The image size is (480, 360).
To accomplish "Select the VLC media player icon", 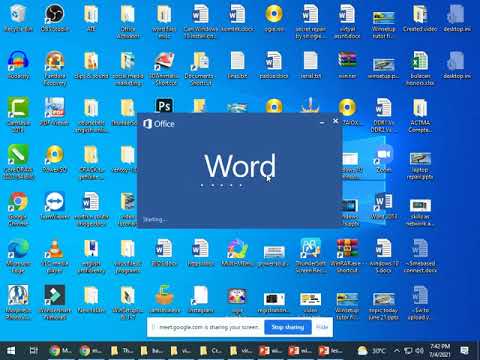I will point(55,256).
